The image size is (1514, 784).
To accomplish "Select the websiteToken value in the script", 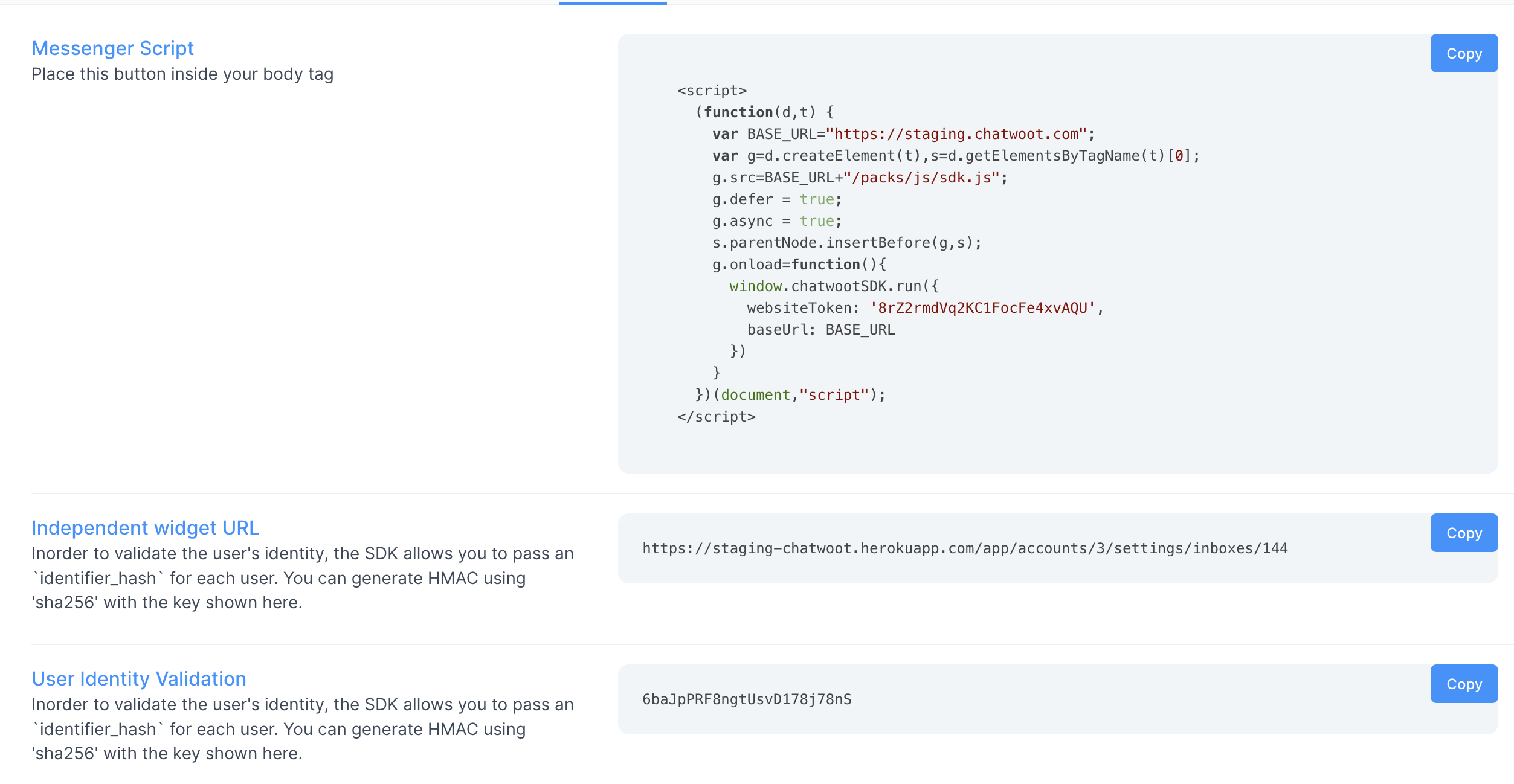I will coord(985,307).
